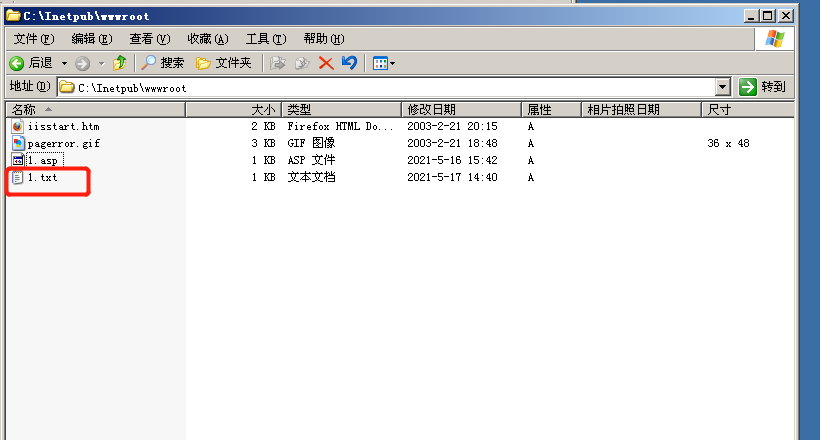This screenshot has width=820, height=440.
Task: Click the pagerror.gif file name
Action: click(63, 143)
